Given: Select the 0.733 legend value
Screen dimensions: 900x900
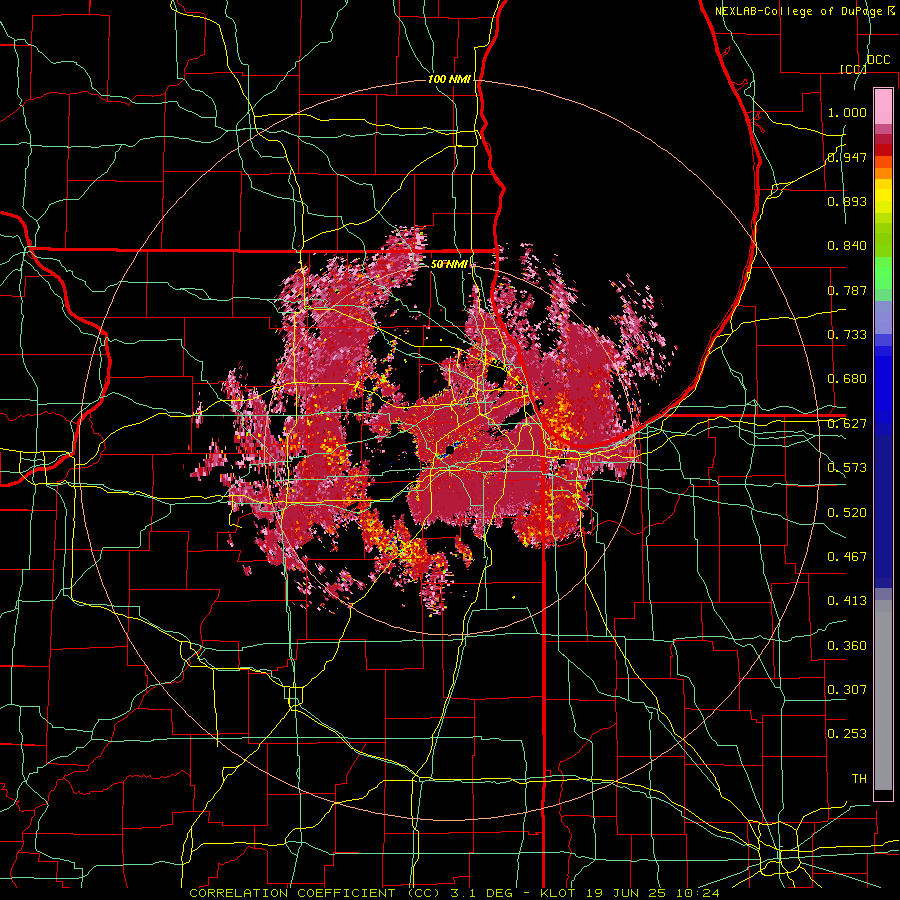Looking at the screenshot, I should pos(847,335).
